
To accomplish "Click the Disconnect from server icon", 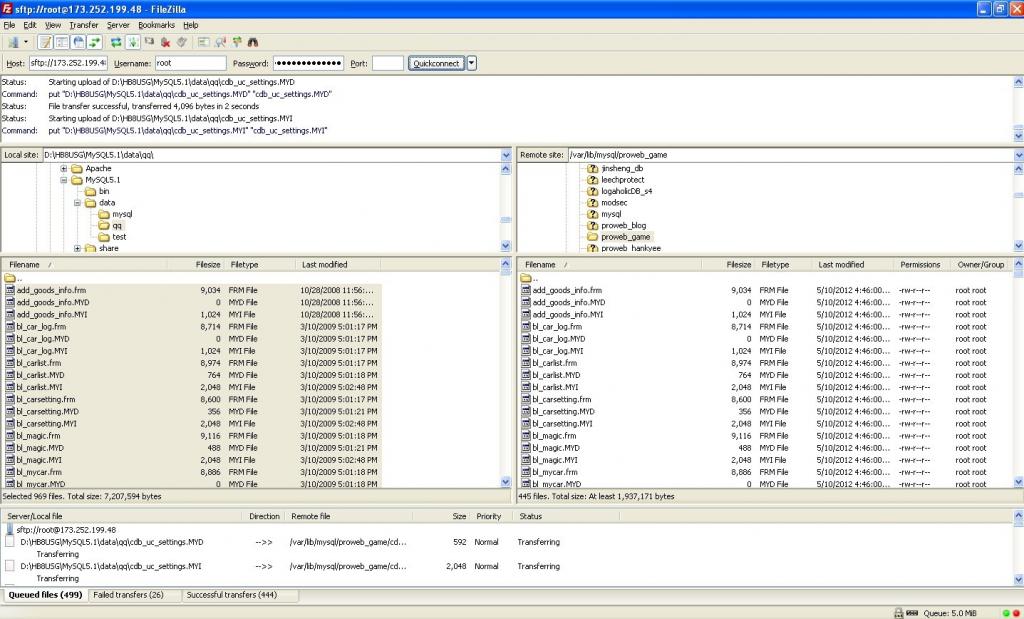I will pos(165,42).
